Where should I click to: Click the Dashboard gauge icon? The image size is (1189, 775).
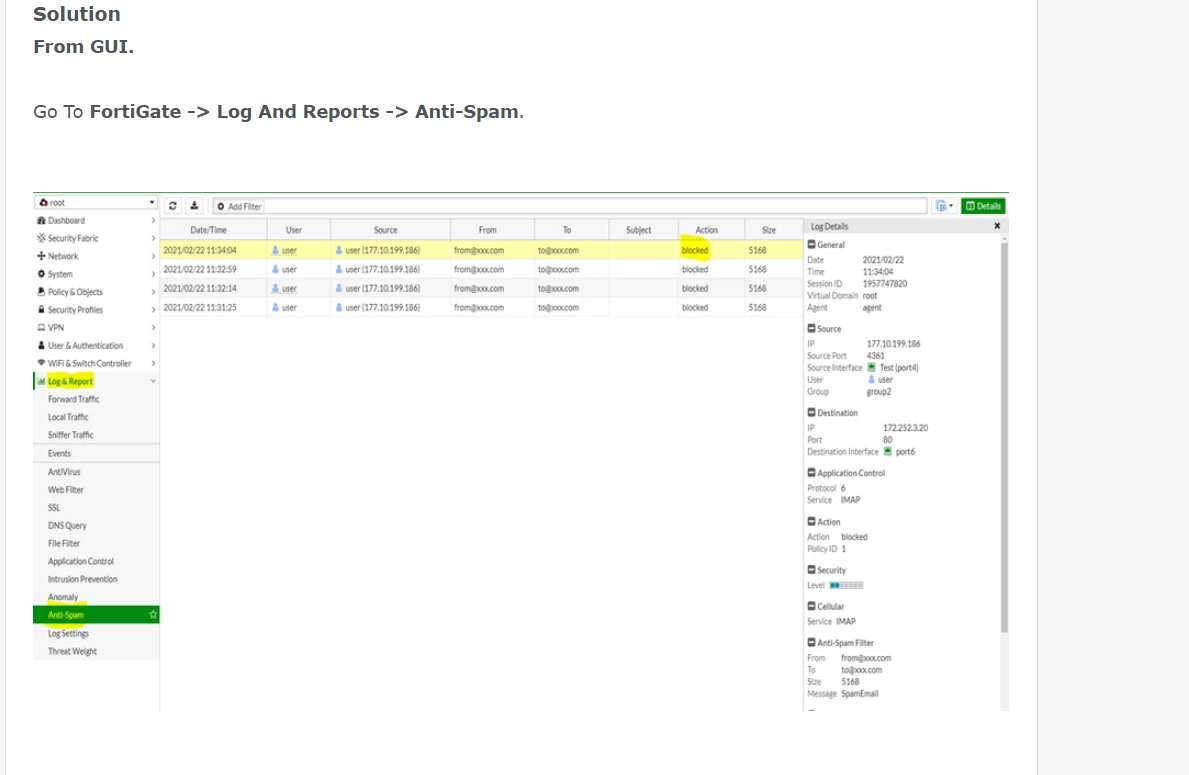(41, 221)
